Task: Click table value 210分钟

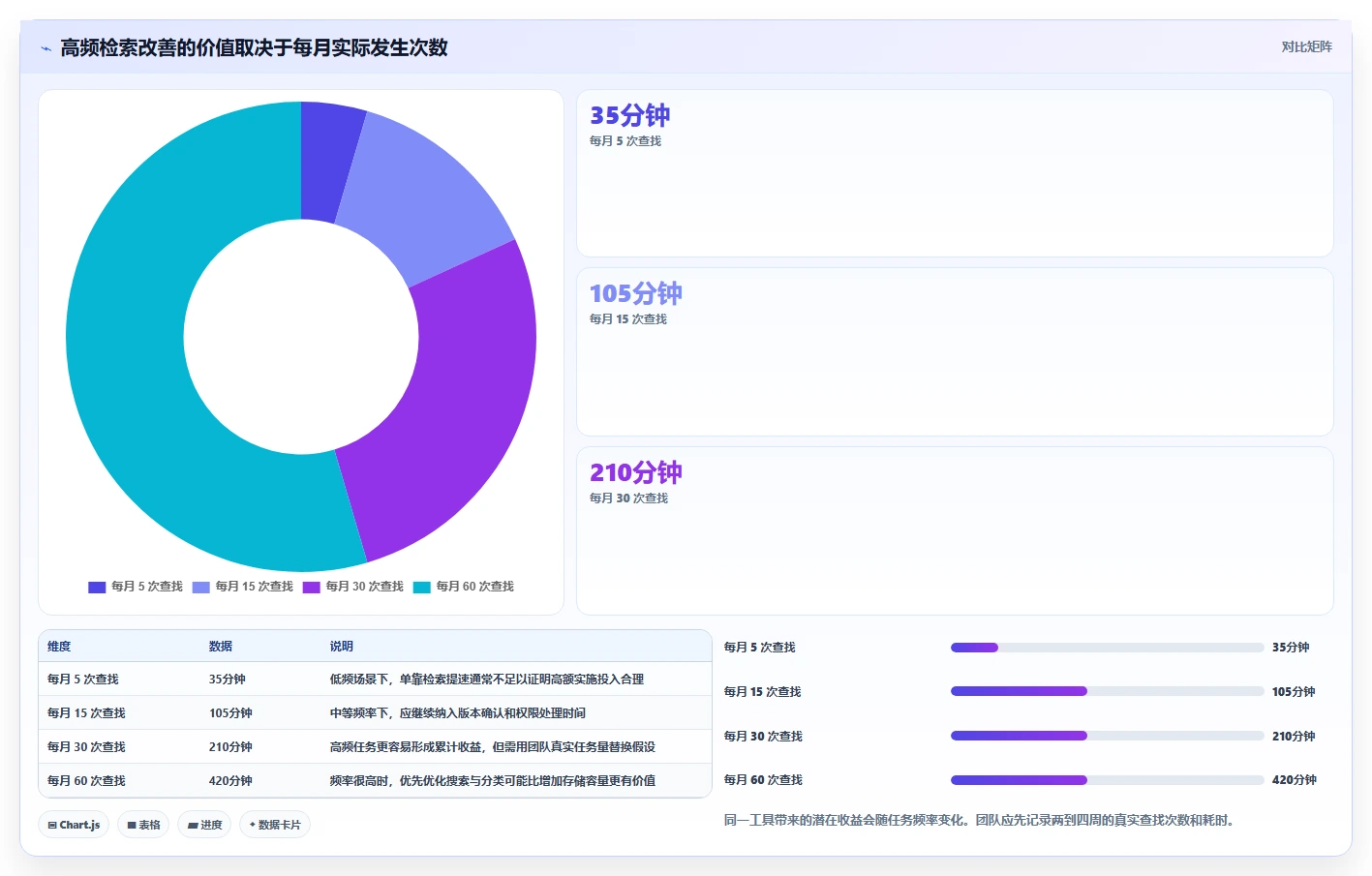Action: 230,747
